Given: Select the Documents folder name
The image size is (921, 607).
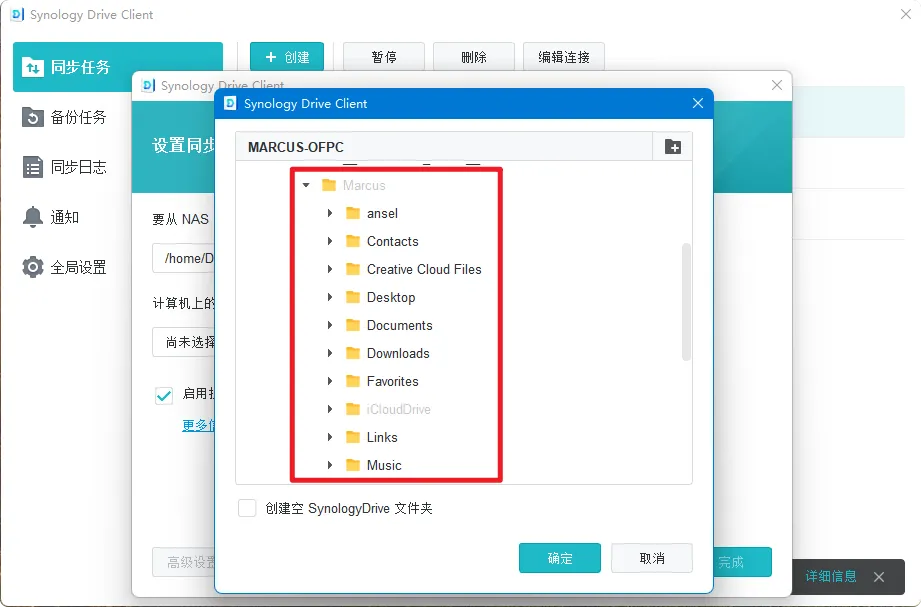Looking at the screenshot, I should coord(399,326).
